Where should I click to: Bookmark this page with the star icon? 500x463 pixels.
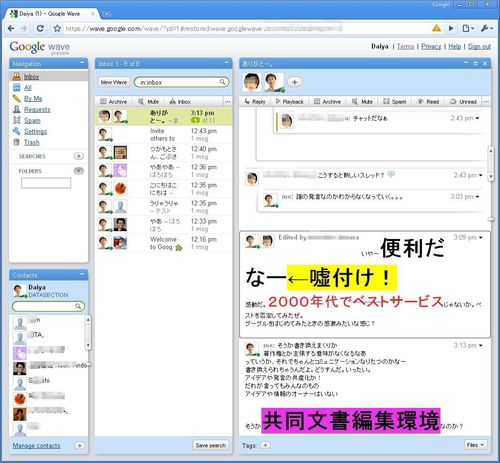(x=57, y=28)
